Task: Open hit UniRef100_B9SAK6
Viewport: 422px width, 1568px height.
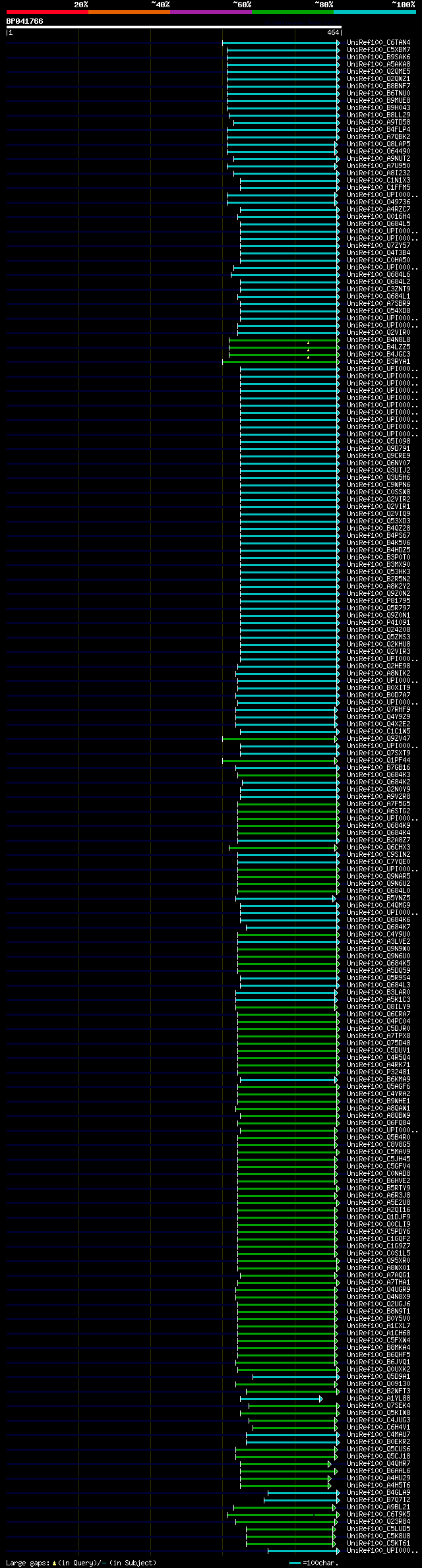Action: [378, 57]
